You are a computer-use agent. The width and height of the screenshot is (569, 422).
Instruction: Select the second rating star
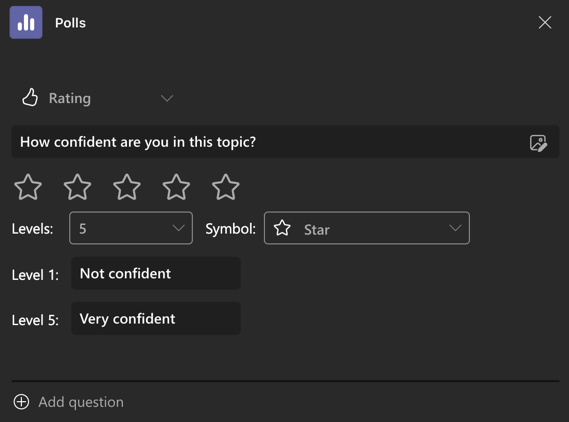[77, 187]
